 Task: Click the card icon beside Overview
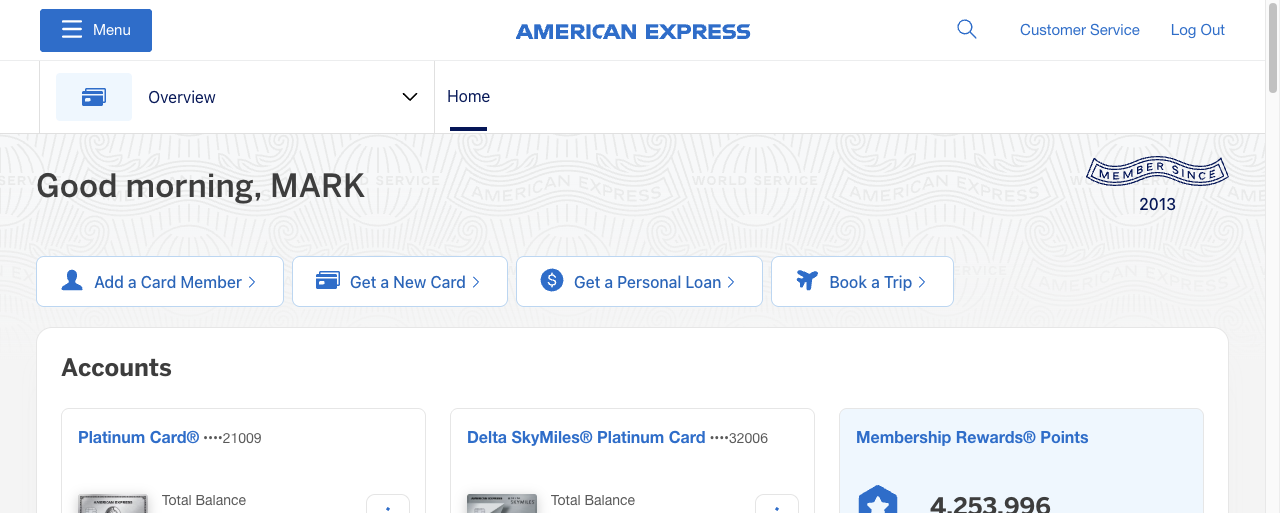tap(94, 97)
